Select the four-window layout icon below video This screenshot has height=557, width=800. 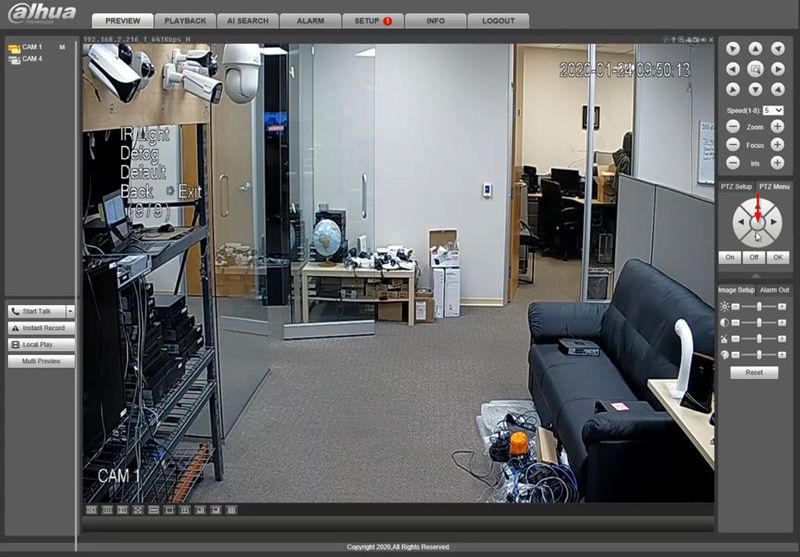tap(185, 510)
